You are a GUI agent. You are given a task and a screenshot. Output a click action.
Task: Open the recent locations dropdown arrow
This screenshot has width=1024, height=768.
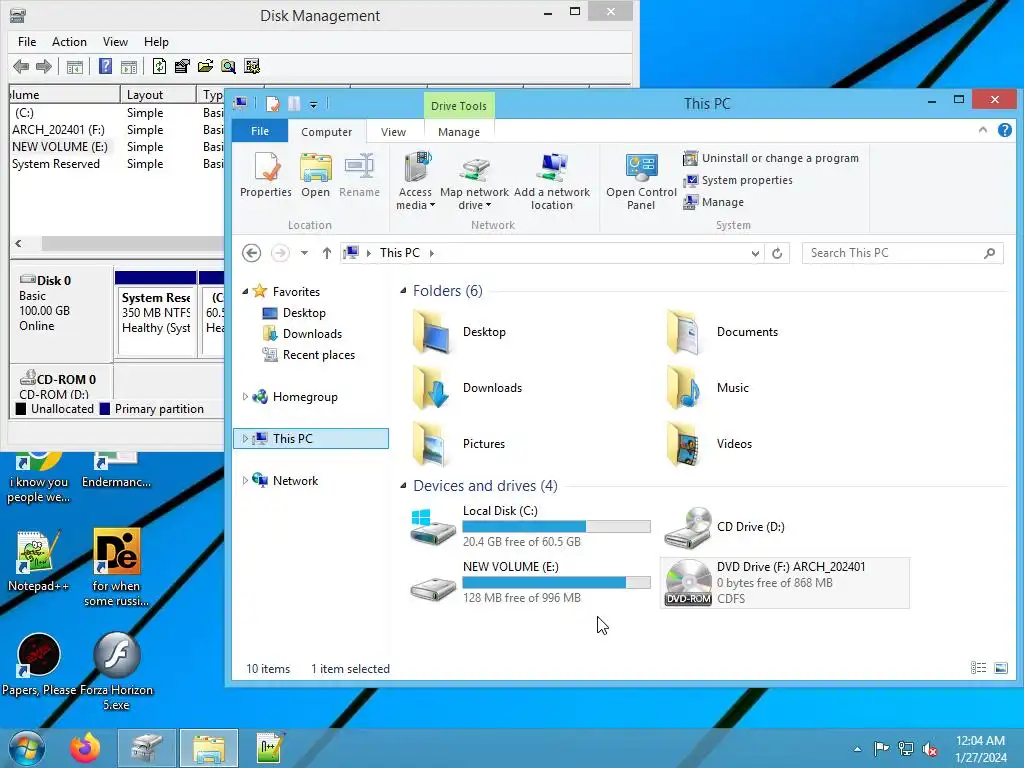tap(304, 253)
